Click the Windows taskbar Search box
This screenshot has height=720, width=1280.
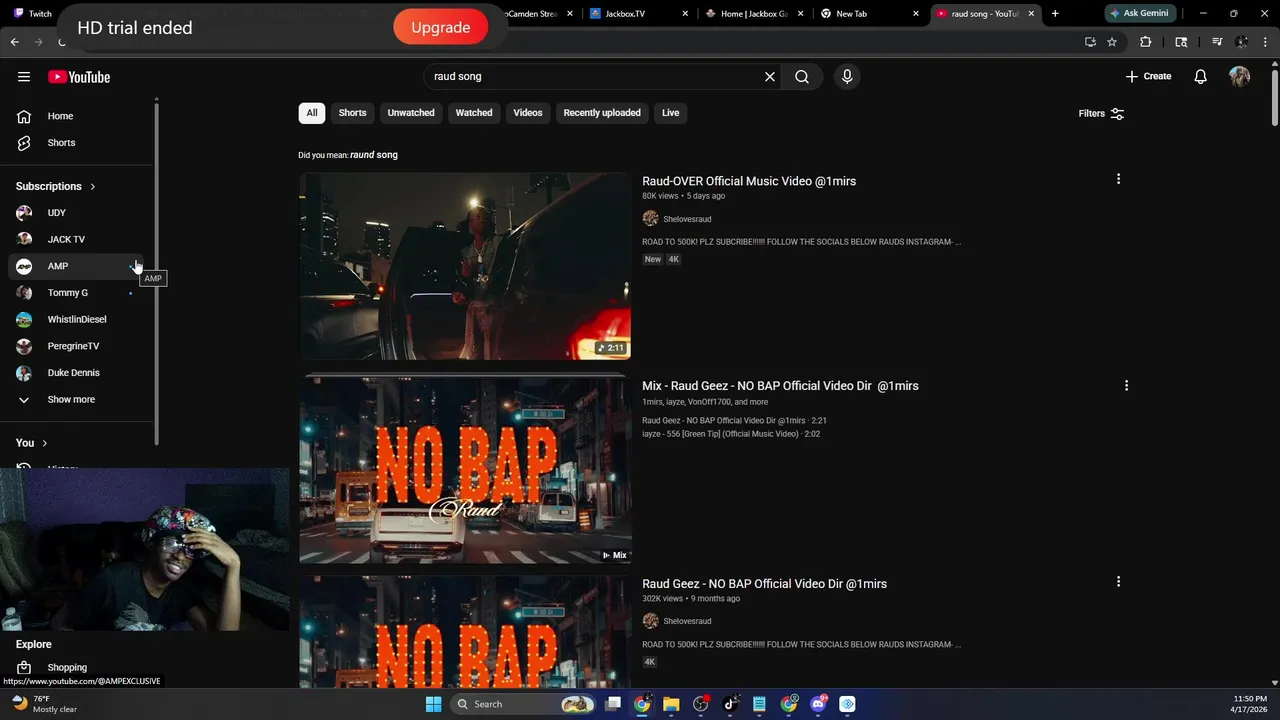pos(523,704)
